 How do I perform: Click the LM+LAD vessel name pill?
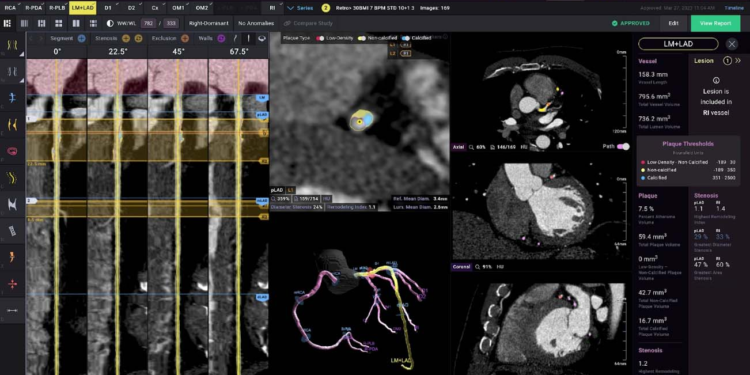[x=678, y=44]
